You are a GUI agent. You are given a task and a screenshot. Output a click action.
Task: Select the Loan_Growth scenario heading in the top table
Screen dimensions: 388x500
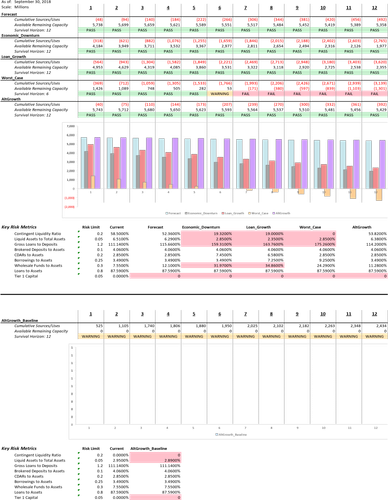point(13,57)
